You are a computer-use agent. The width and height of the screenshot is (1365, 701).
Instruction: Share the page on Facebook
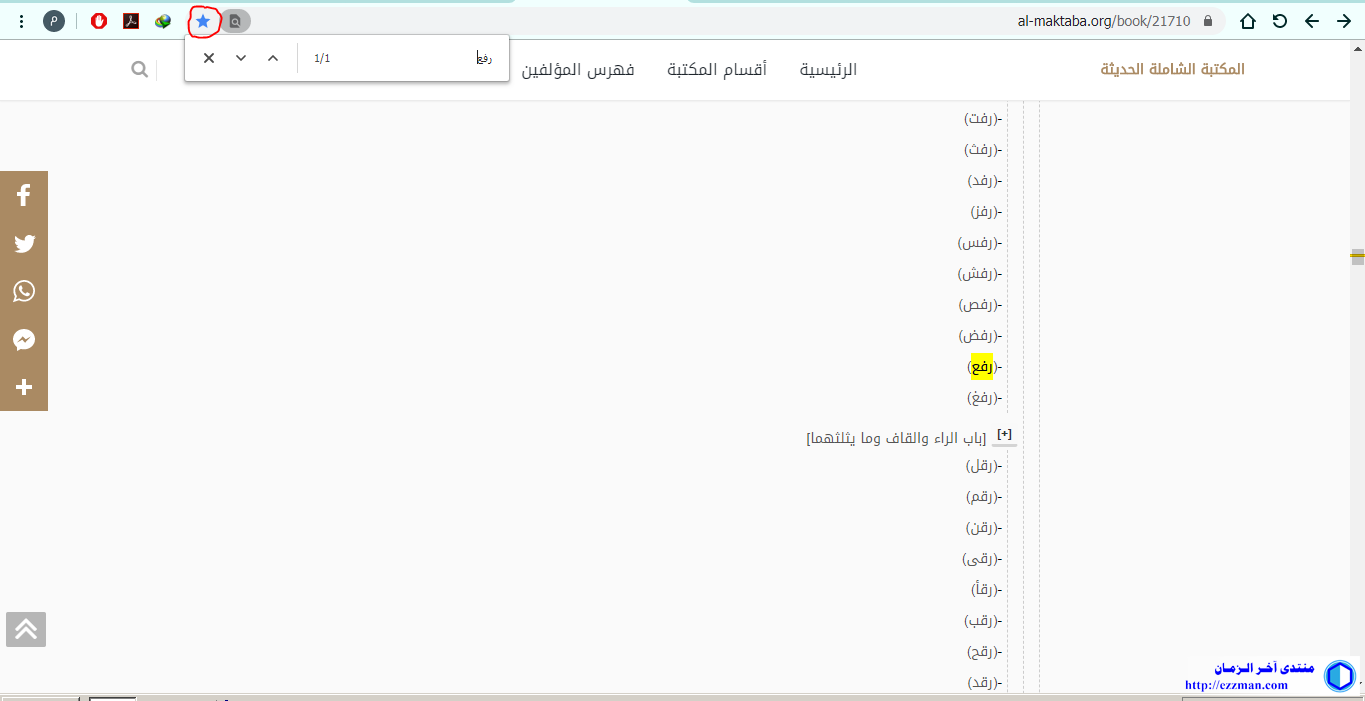pyautogui.click(x=24, y=195)
